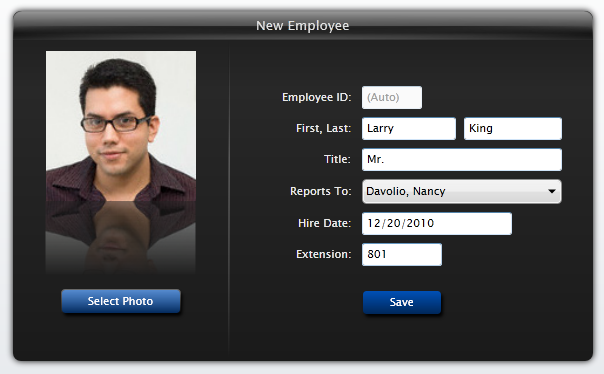Click the Hire Date label

[x=324, y=223]
